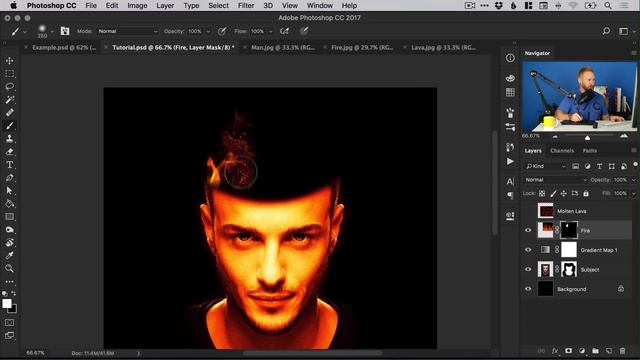Switch to the Paths tab
This screenshot has height=360, width=640.
coord(589,151)
